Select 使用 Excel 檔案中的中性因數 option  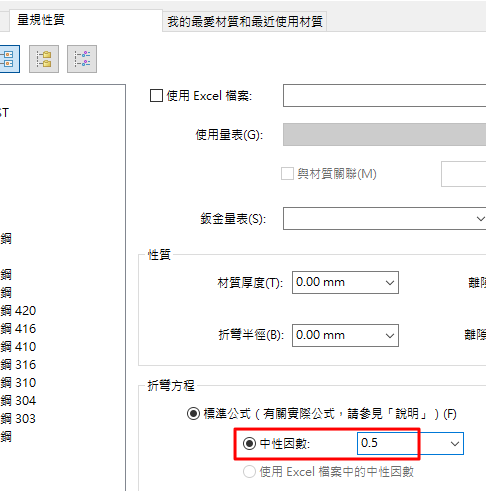249,472
